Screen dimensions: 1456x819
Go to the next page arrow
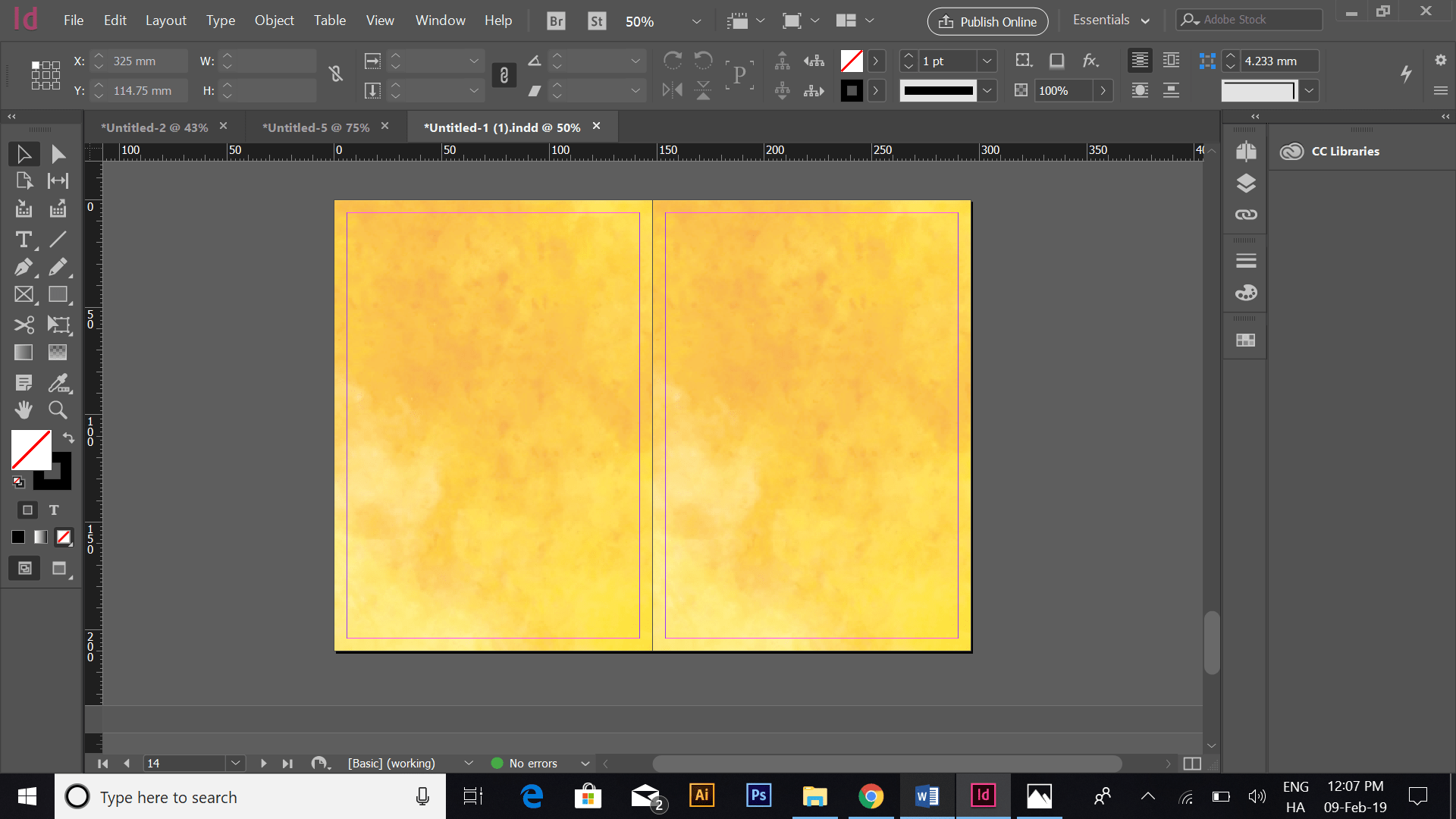pos(263,764)
